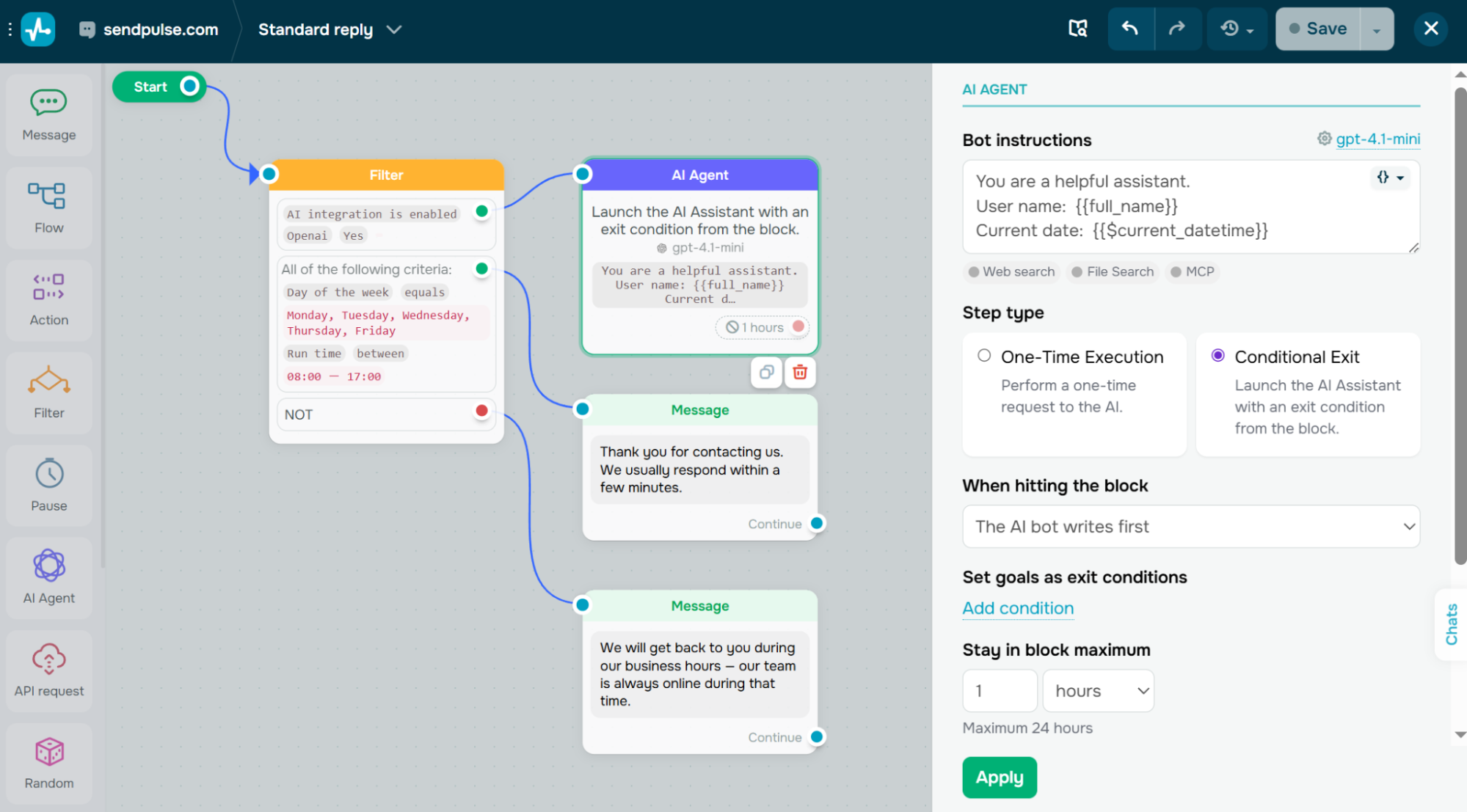This screenshot has width=1467, height=812.
Task: Select the Filter block header
Action: click(x=386, y=175)
